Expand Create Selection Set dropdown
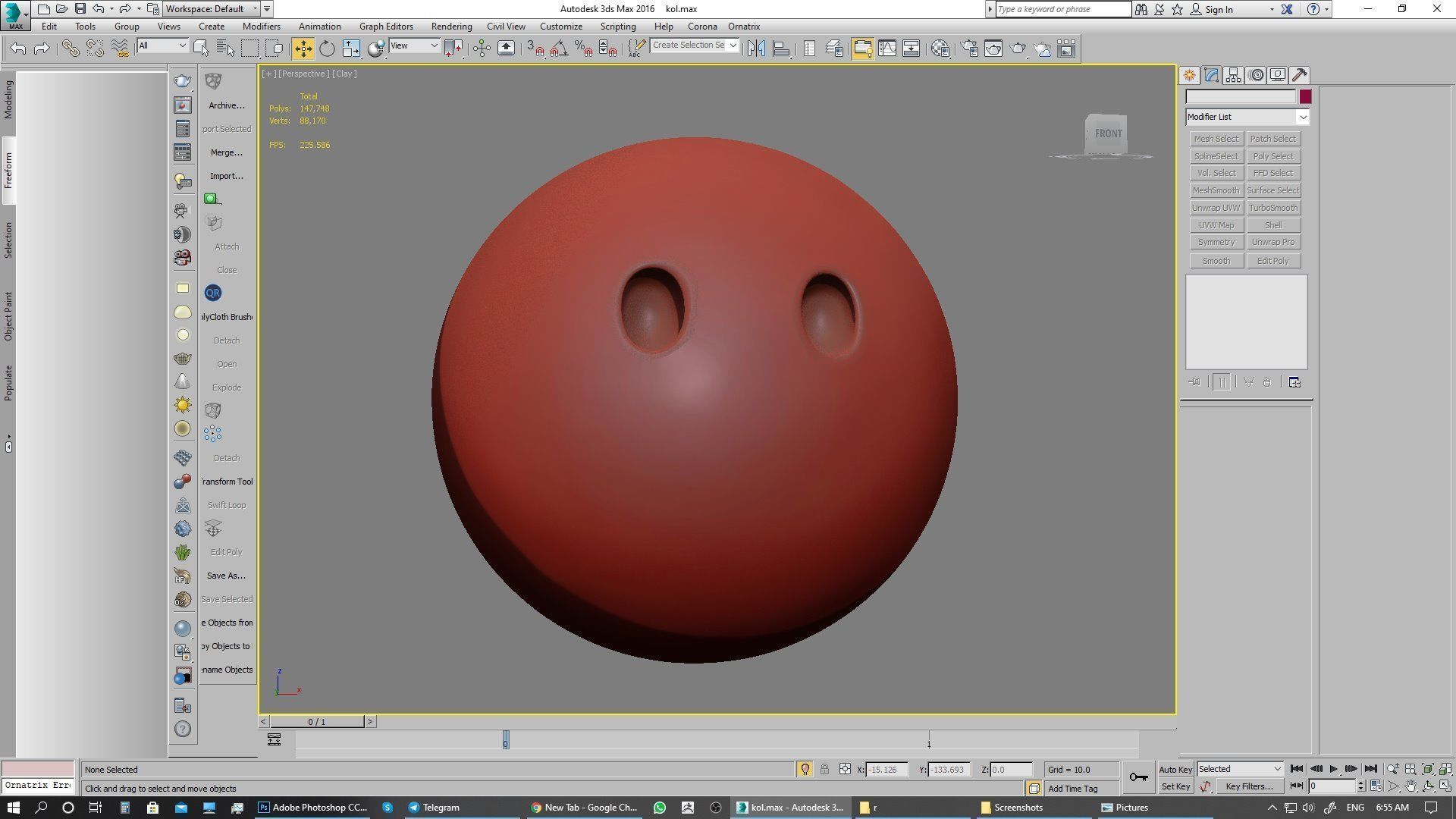The image size is (1456, 819). click(733, 45)
